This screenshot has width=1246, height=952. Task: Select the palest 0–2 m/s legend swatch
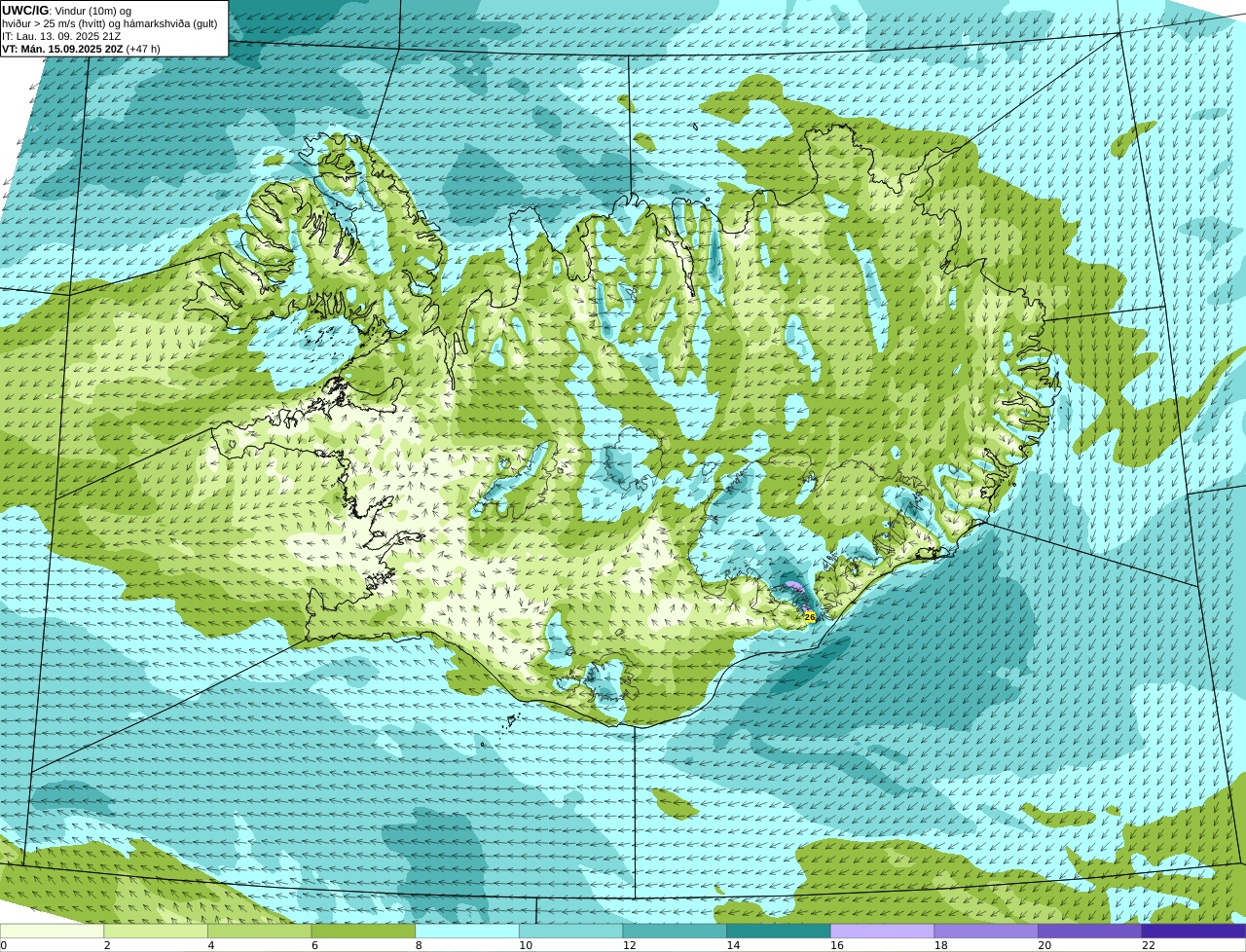53,931
